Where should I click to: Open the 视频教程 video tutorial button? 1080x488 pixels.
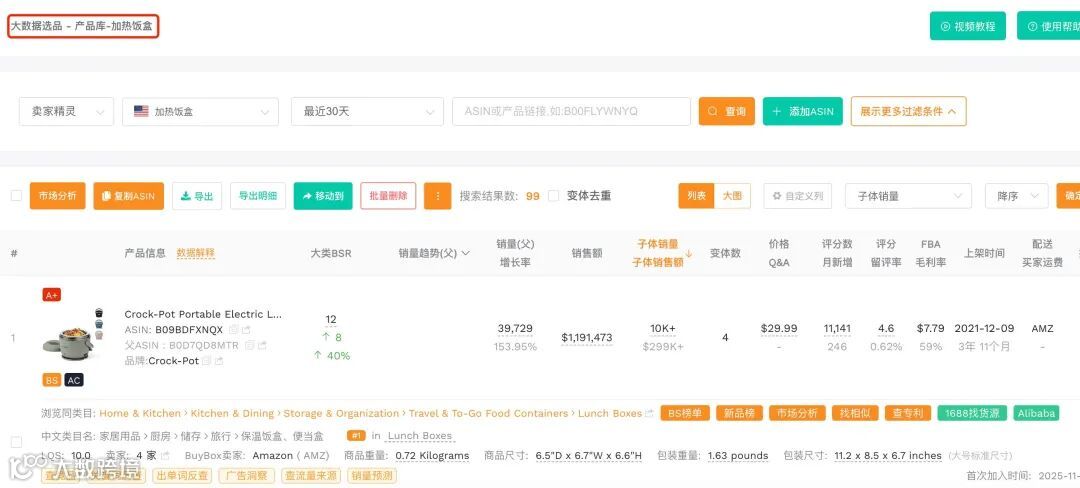click(968, 26)
